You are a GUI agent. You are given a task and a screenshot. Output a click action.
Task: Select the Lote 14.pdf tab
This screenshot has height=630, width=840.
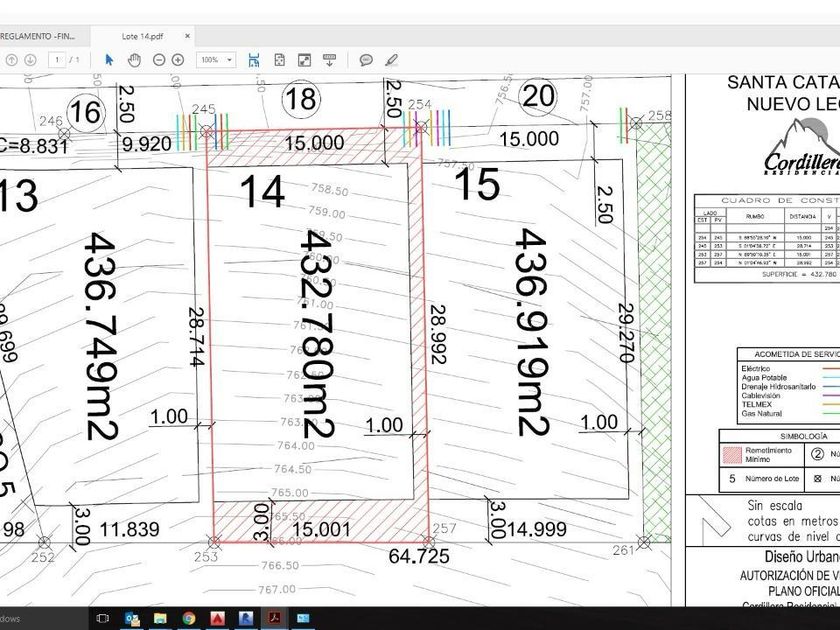pyautogui.click(x=142, y=36)
